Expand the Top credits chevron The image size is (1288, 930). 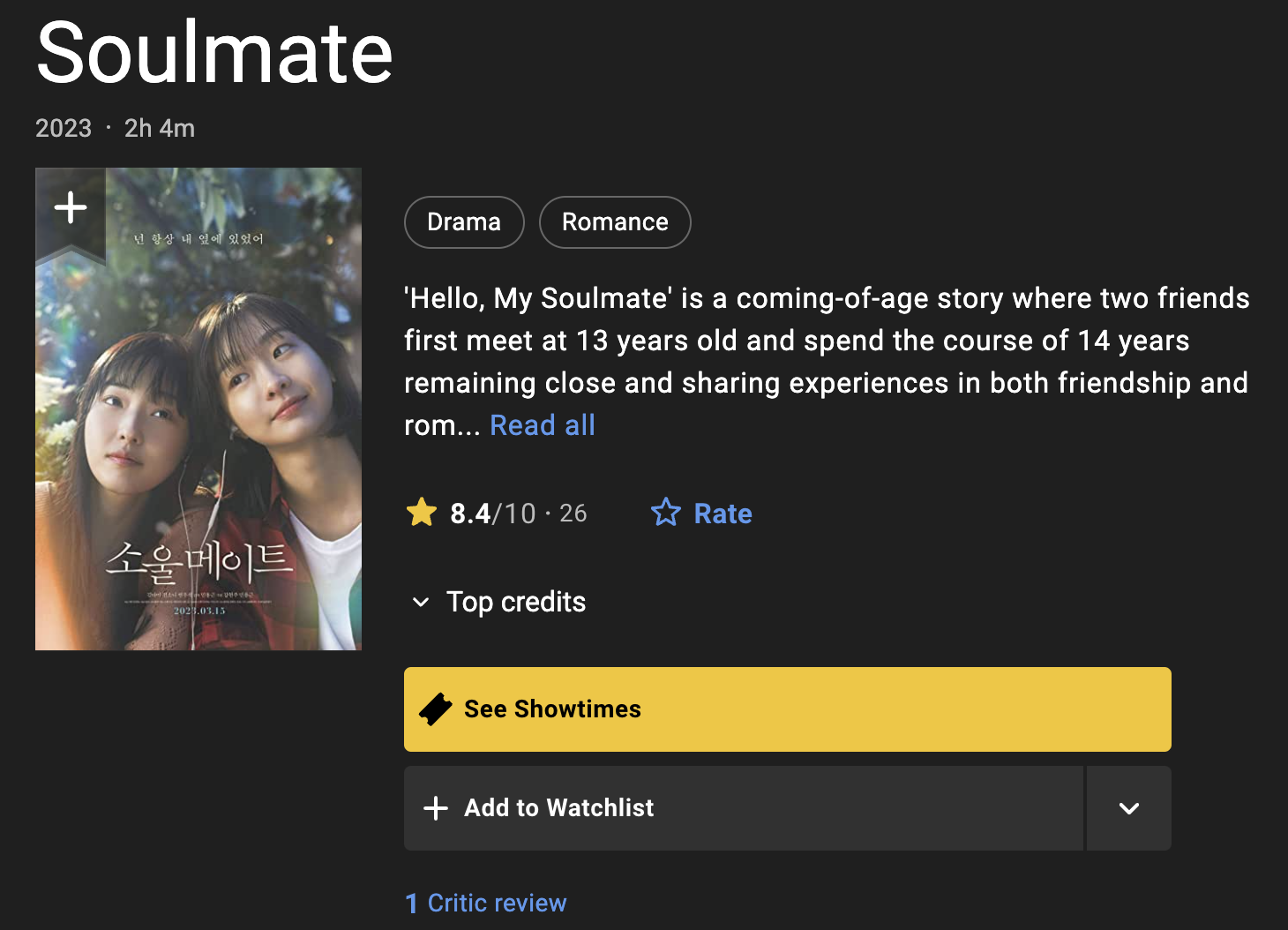(421, 603)
